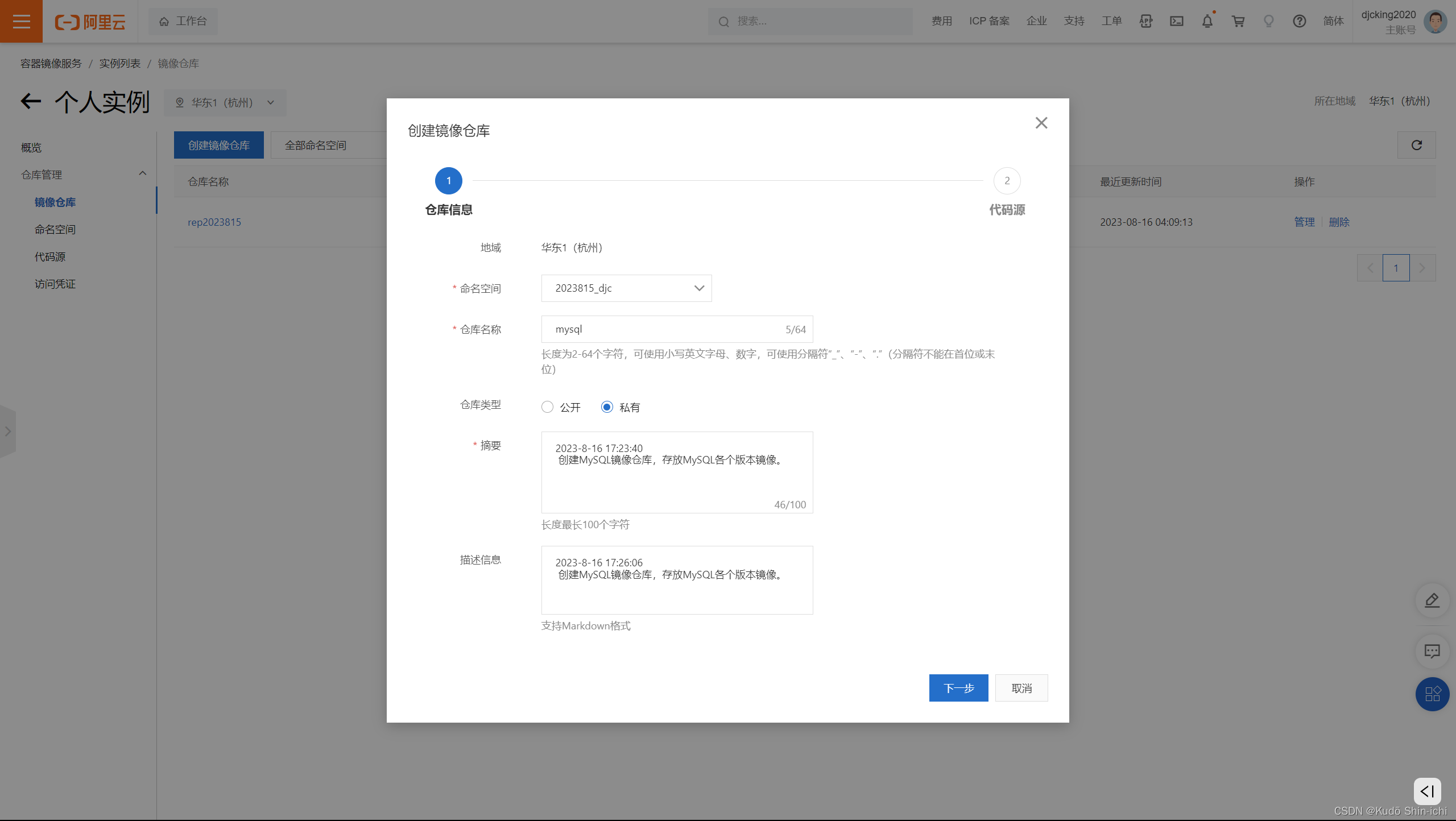Click the 取消 button
Screen dimensions: 1456x821
tap(1021, 688)
